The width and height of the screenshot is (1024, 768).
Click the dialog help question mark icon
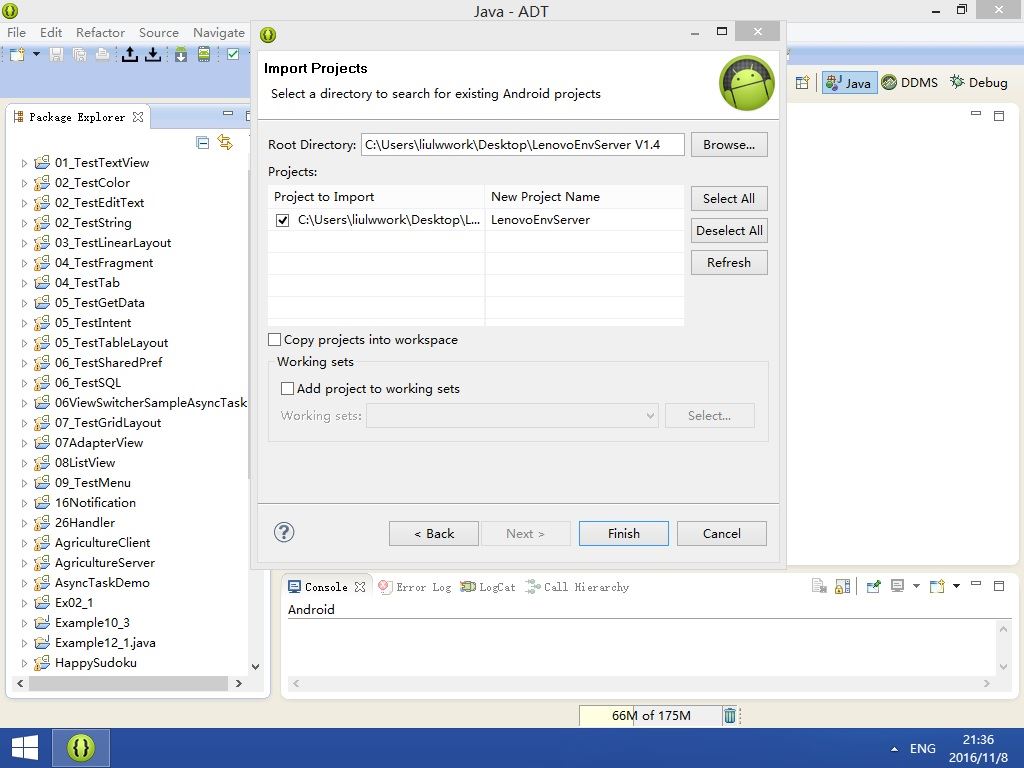[284, 532]
